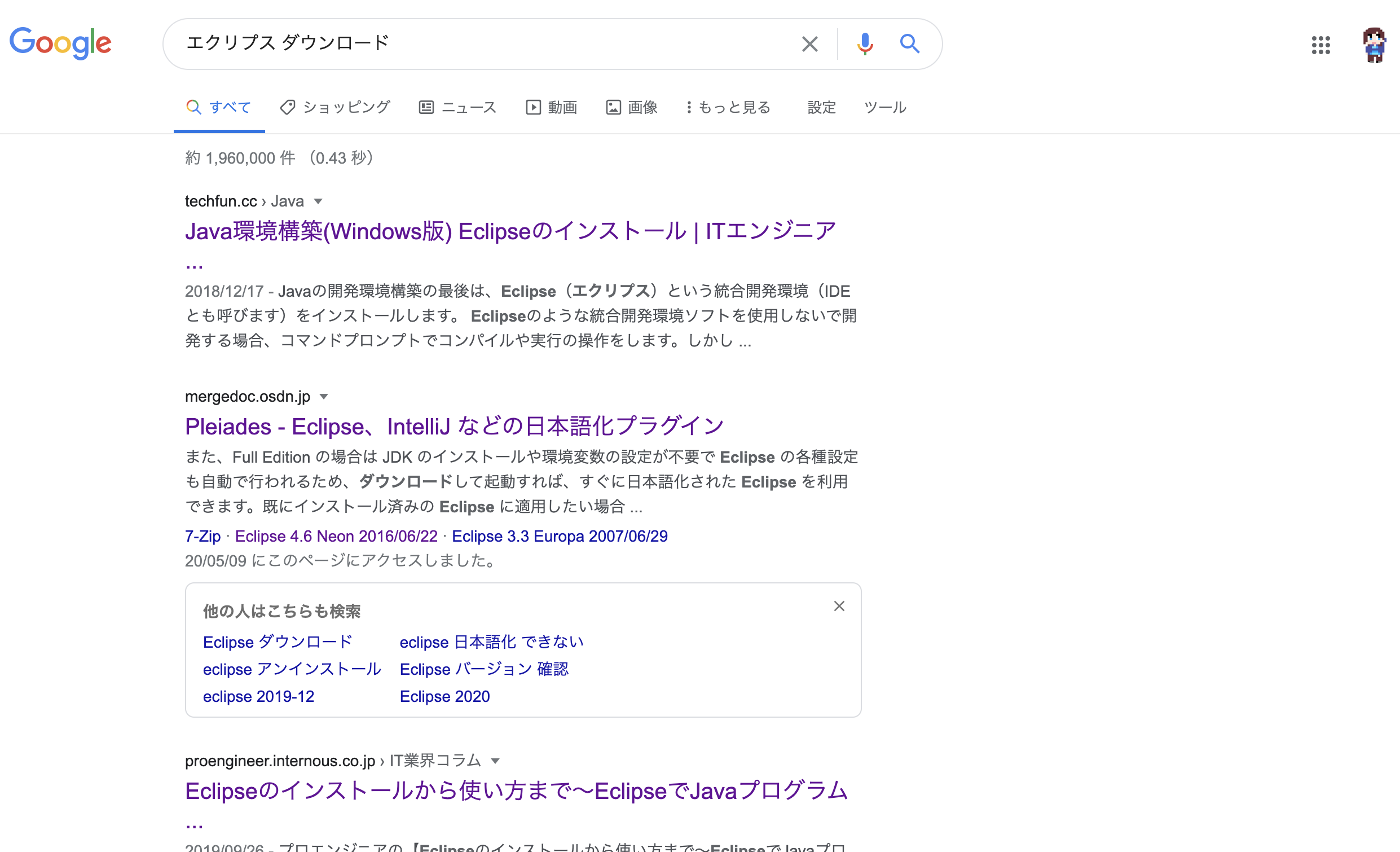Open Eclipseのインストールから使い方まで result
Image resolution: width=1400 pixels, height=852 pixels.
click(516, 791)
